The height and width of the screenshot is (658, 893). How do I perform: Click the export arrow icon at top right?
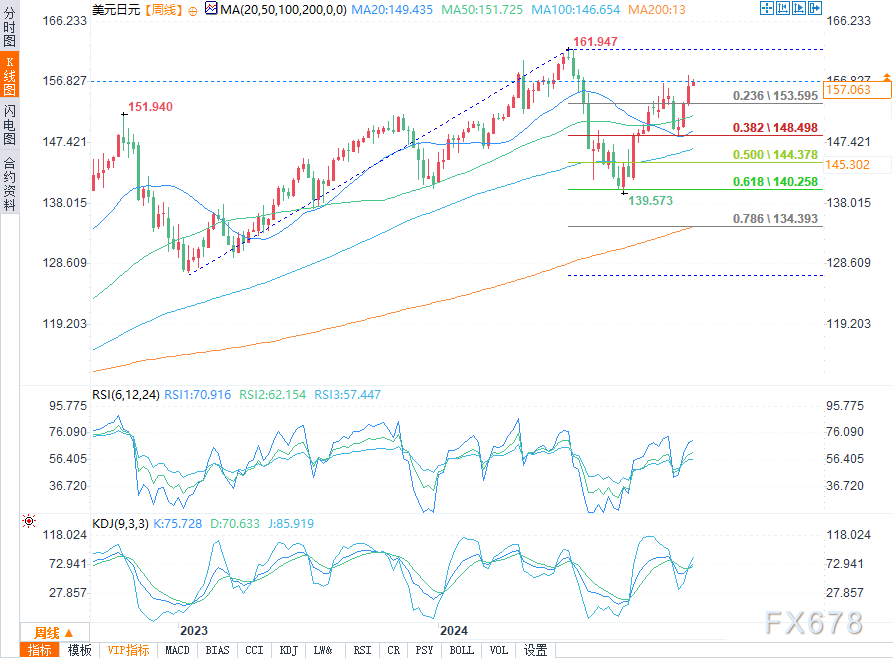point(814,8)
